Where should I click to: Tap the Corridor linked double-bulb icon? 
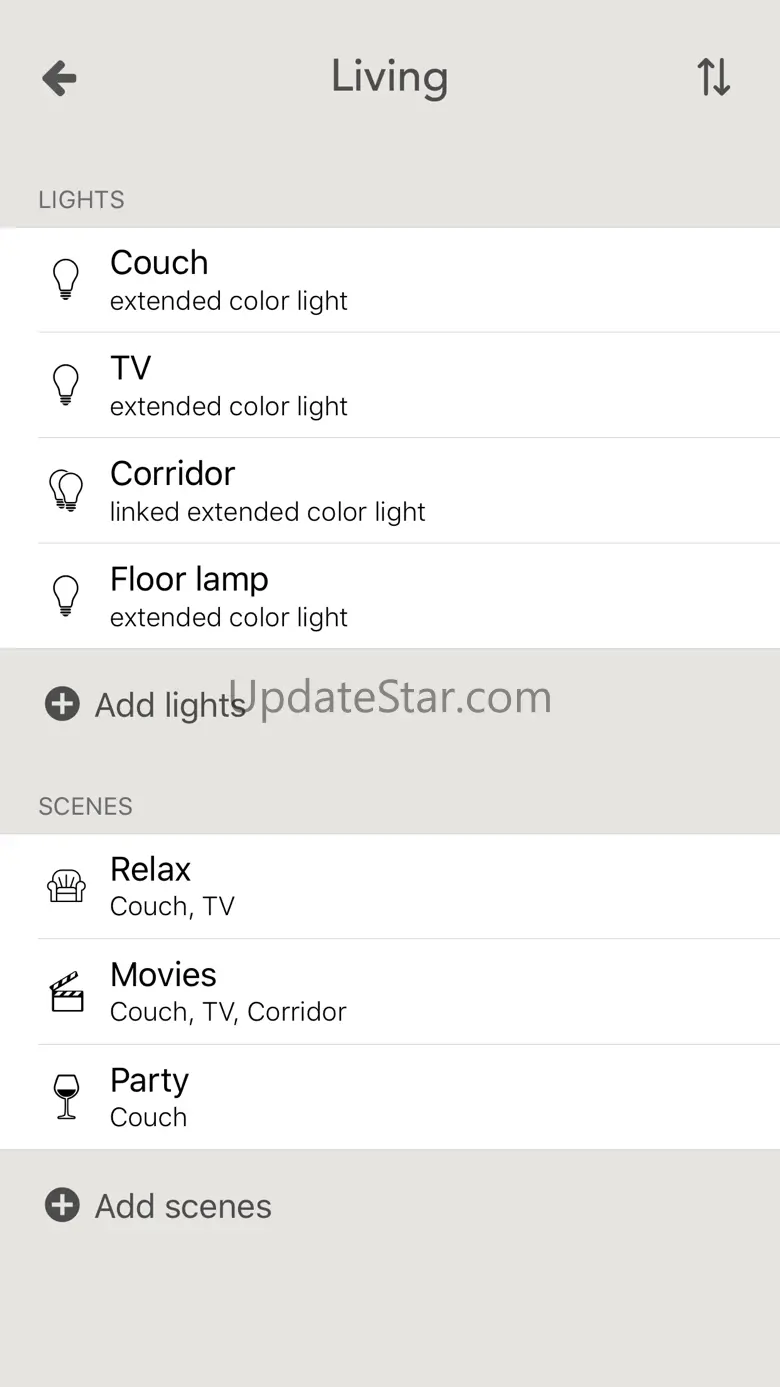click(x=66, y=490)
